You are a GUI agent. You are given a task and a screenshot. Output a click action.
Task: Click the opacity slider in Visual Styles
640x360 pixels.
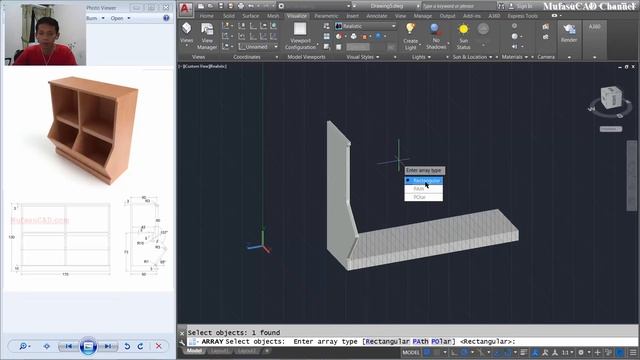point(358,47)
